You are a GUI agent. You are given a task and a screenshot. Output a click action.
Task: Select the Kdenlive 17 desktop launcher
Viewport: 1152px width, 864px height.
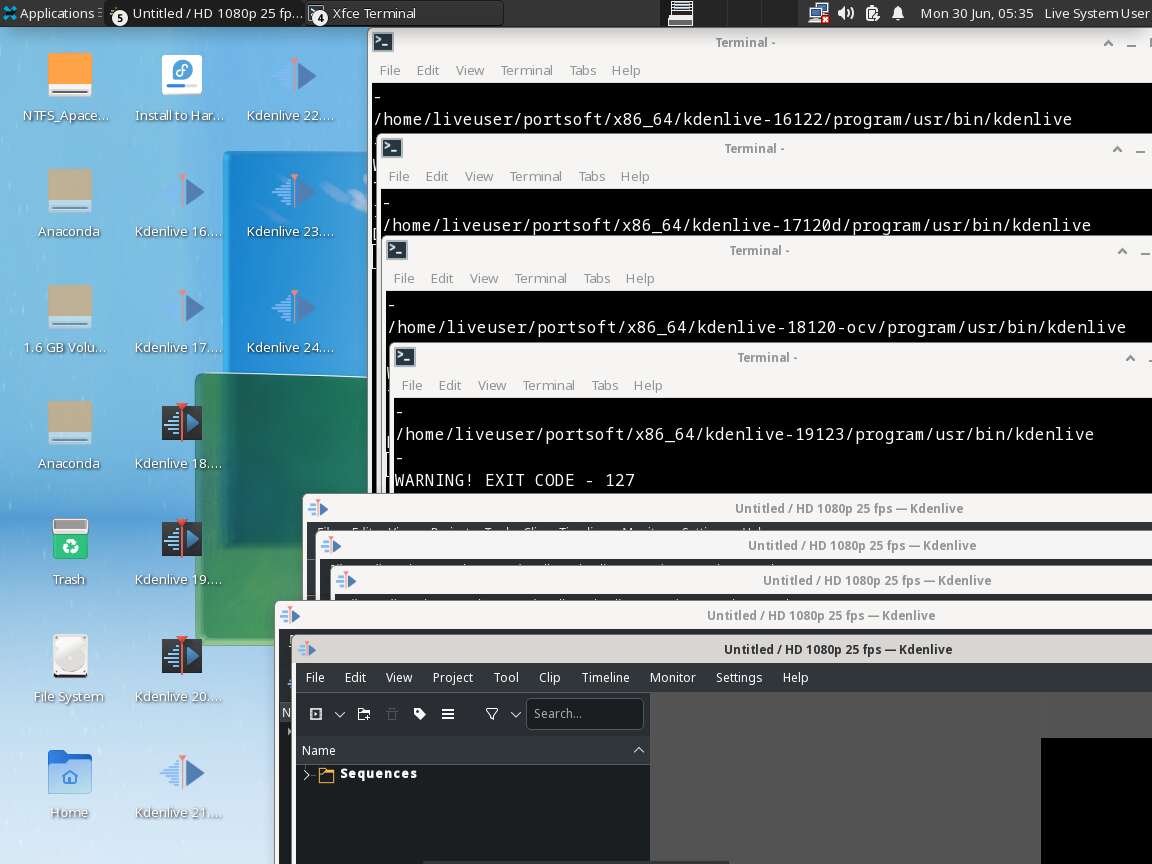[x=181, y=319]
